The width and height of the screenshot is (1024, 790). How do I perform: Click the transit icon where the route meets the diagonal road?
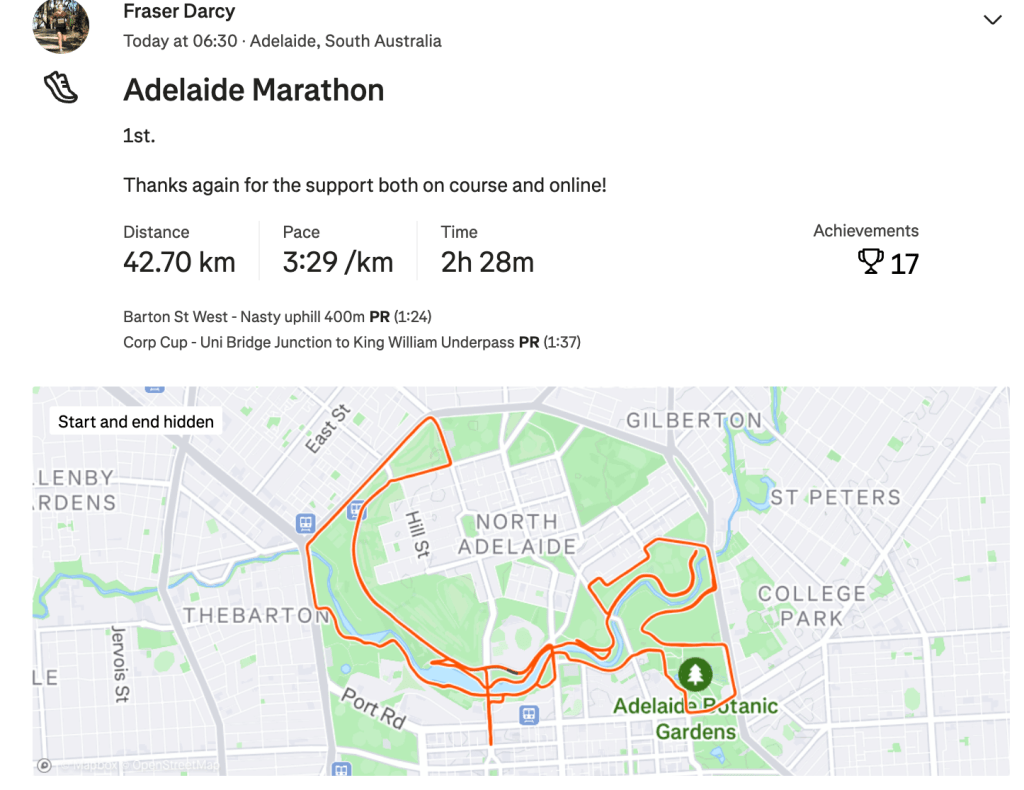305,523
